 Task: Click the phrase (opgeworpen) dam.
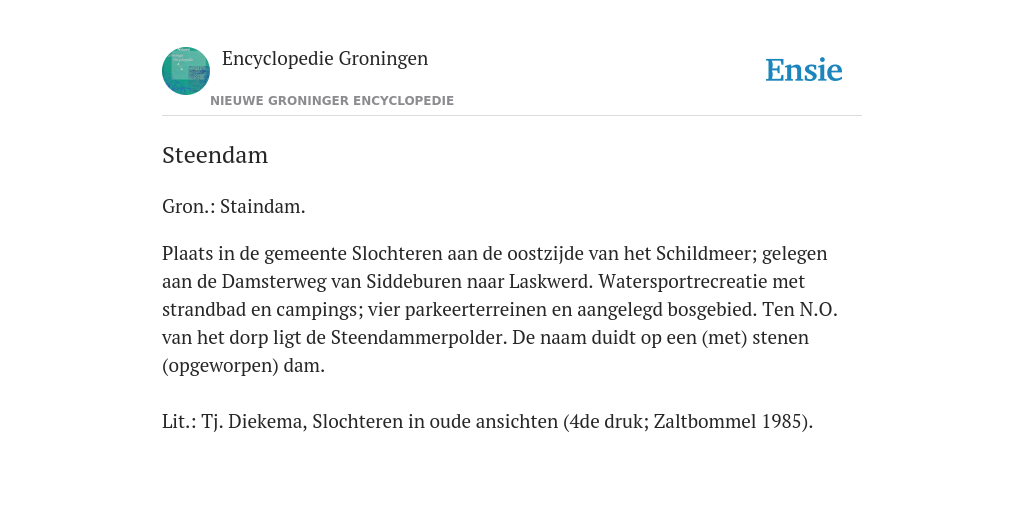click(243, 366)
